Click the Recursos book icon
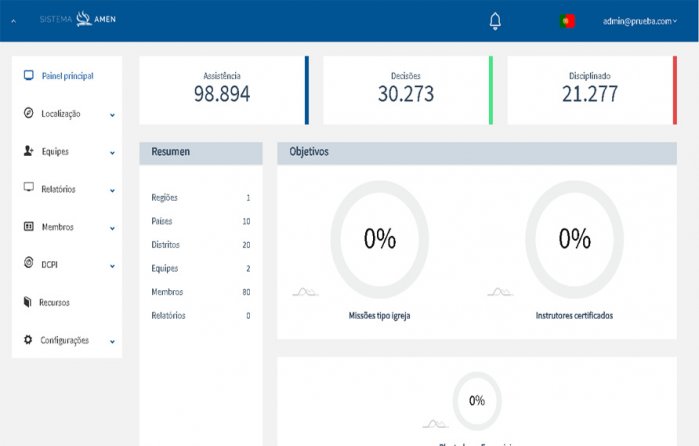 (x=28, y=302)
